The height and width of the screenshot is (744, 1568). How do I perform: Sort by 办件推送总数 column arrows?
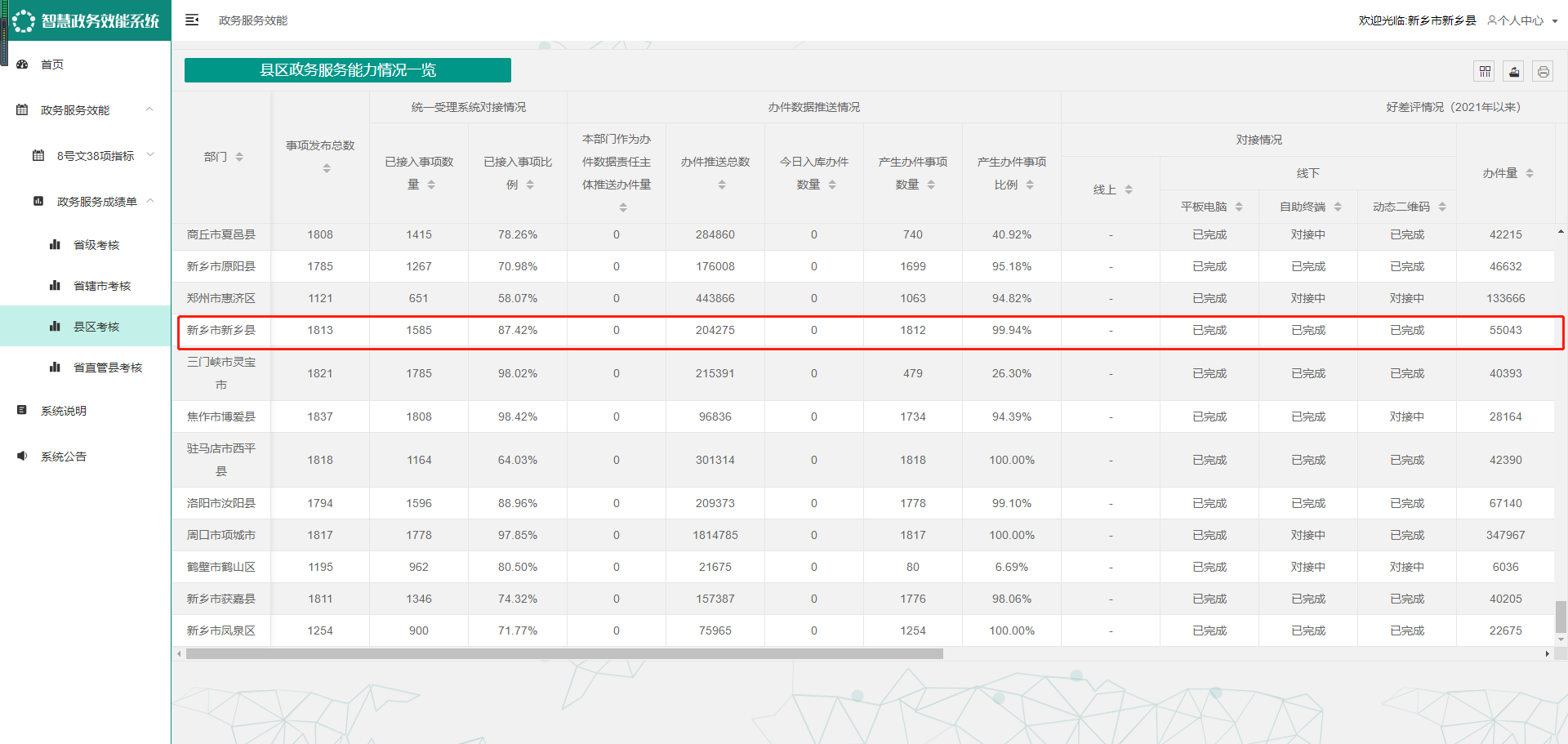tap(722, 185)
